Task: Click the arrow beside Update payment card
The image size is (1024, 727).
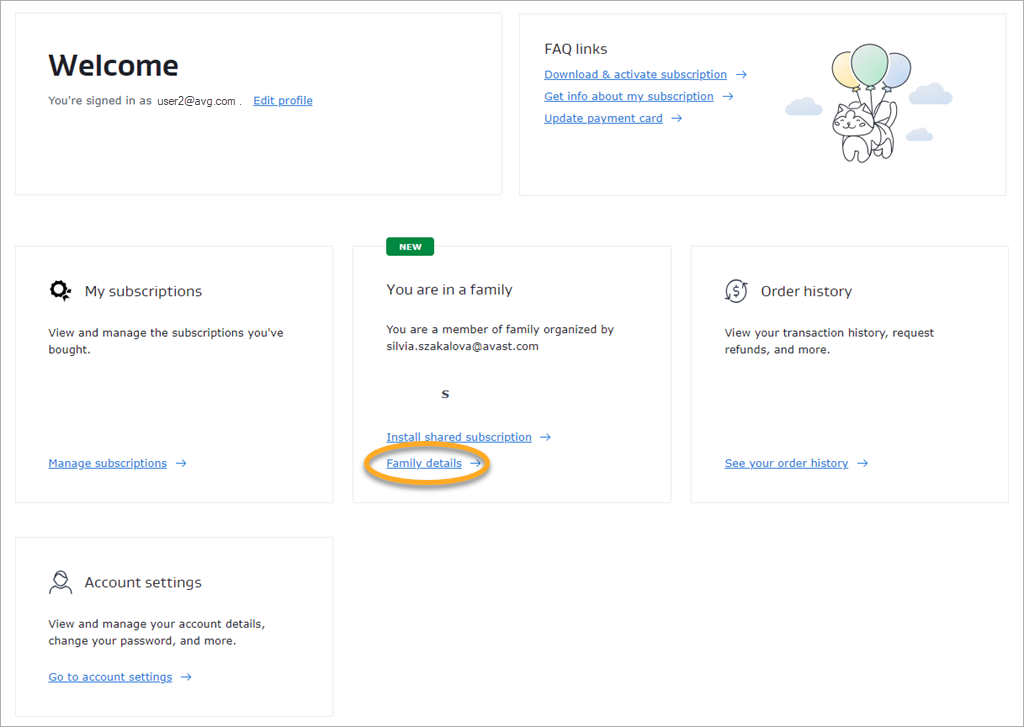Action: [x=677, y=119]
